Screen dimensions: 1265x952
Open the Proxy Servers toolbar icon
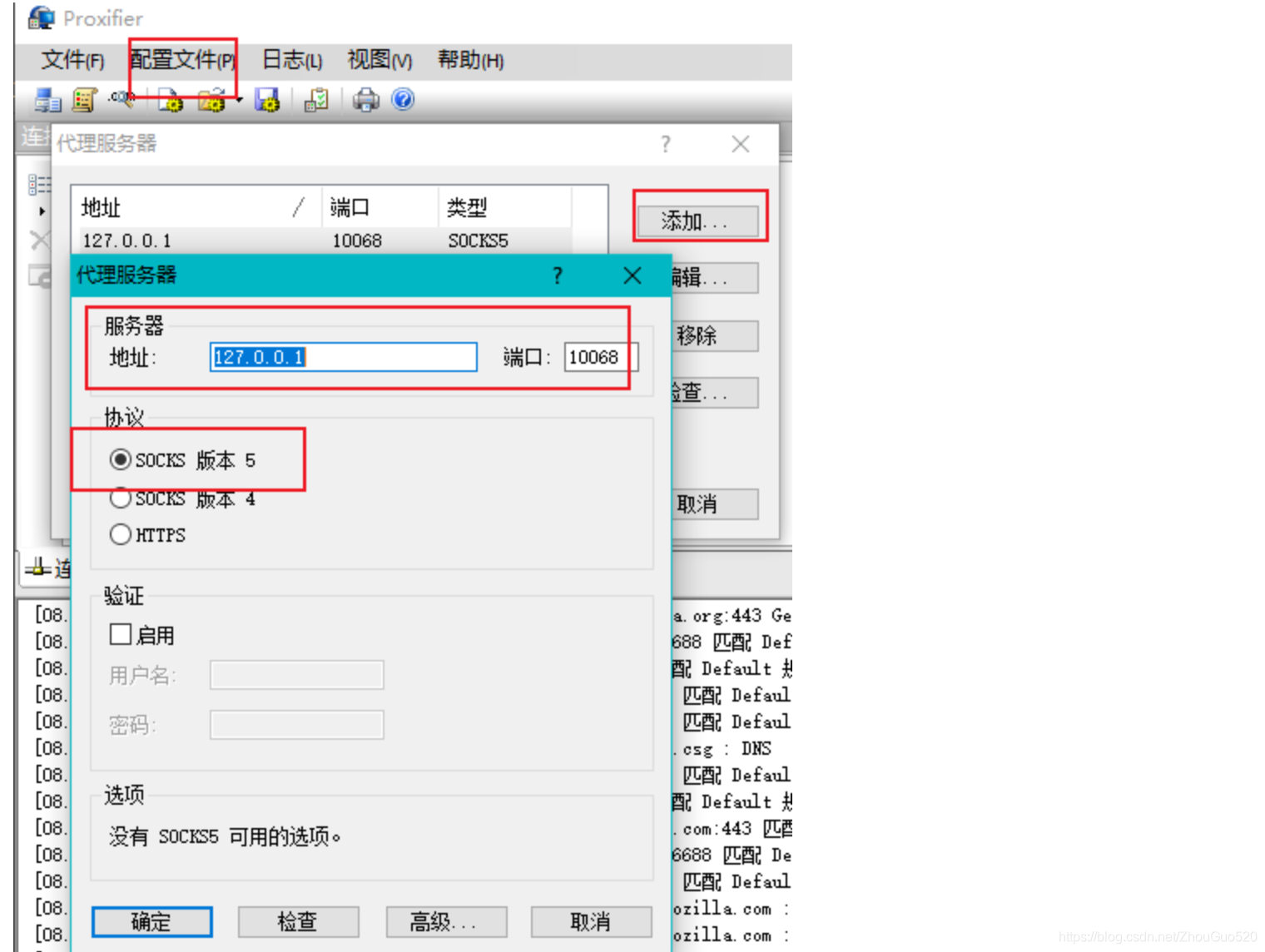pyautogui.click(x=47, y=101)
